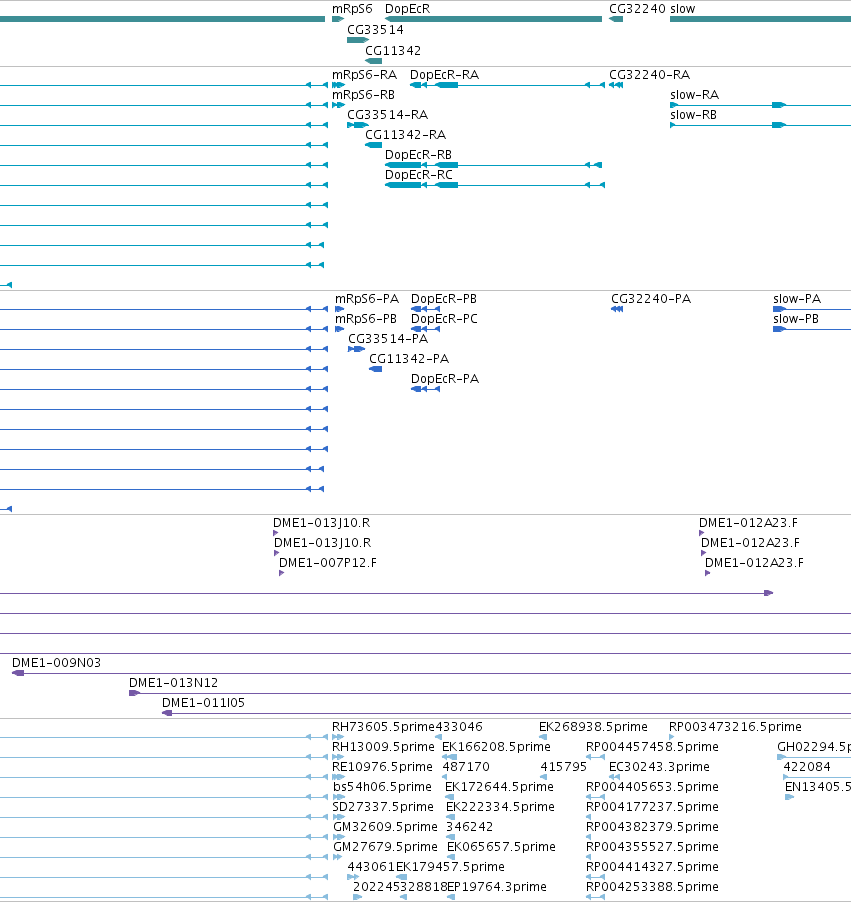
Task: Click the RH73605.5prime EST label
Action: pos(383,727)
